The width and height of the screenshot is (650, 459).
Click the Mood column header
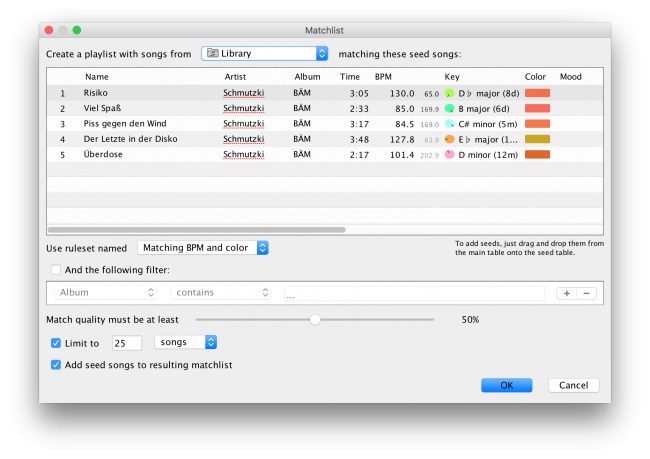570,77
